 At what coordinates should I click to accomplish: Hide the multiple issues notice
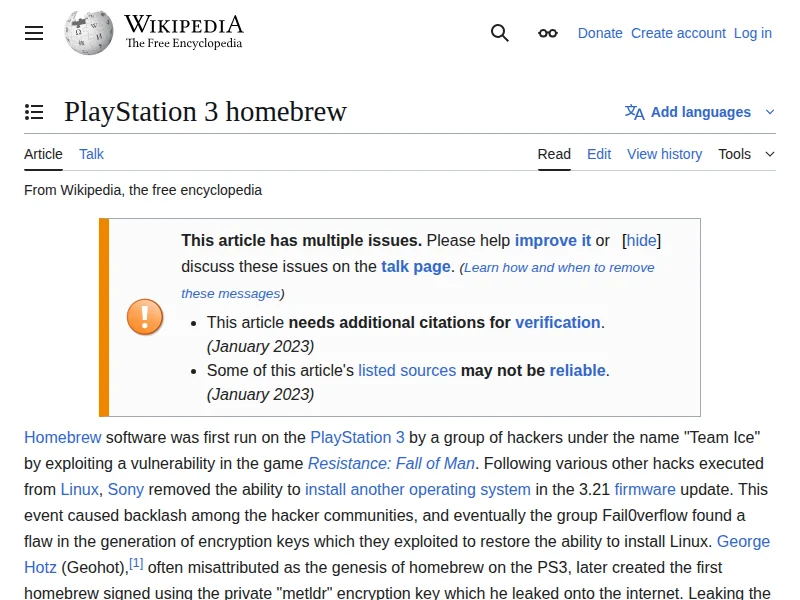(641, 240)
